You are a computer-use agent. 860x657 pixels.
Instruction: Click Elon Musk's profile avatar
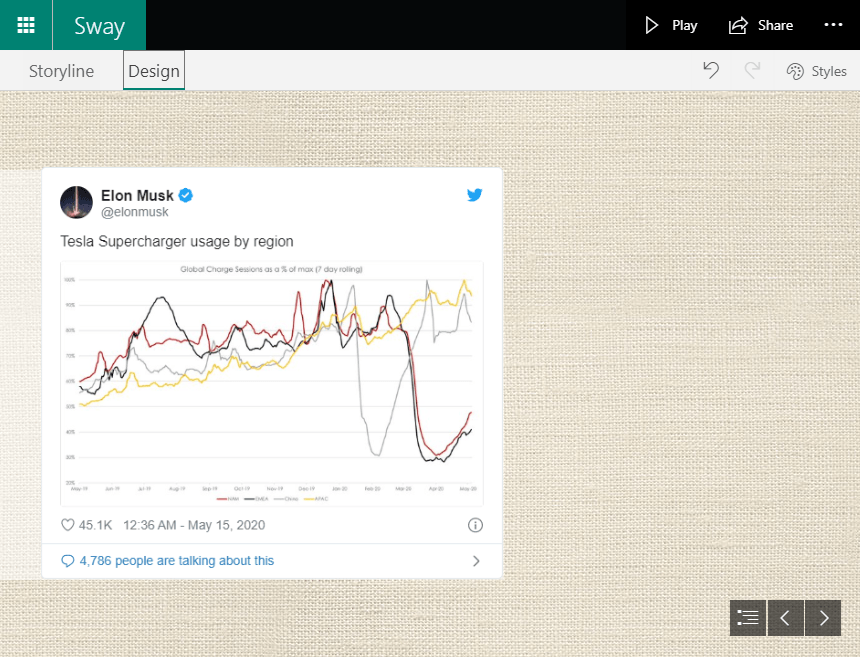(x=77, y=202)
